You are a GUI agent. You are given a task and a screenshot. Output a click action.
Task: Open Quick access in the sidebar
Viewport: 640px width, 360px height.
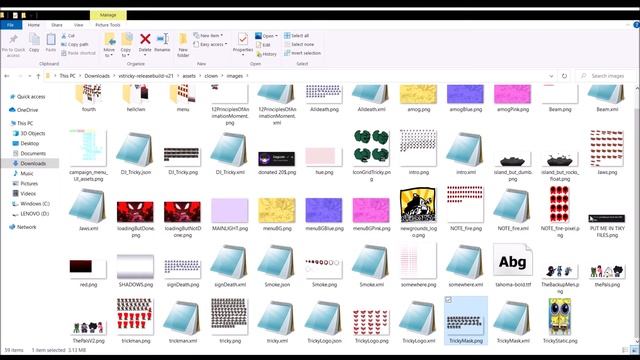27,97
